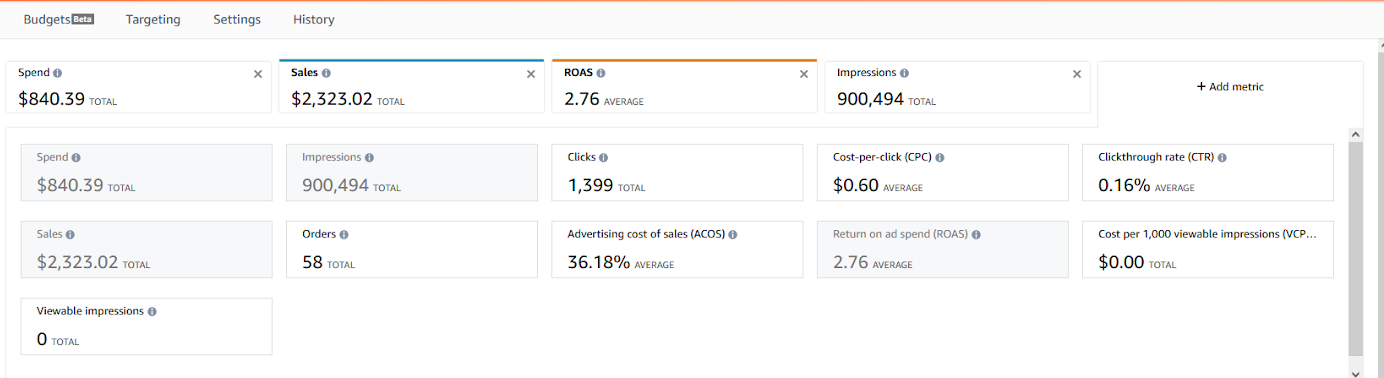The height and width of the screenshot is (378, 1384).
Task: Click info icon next to Viewable impressions
Action: point(152,311)
